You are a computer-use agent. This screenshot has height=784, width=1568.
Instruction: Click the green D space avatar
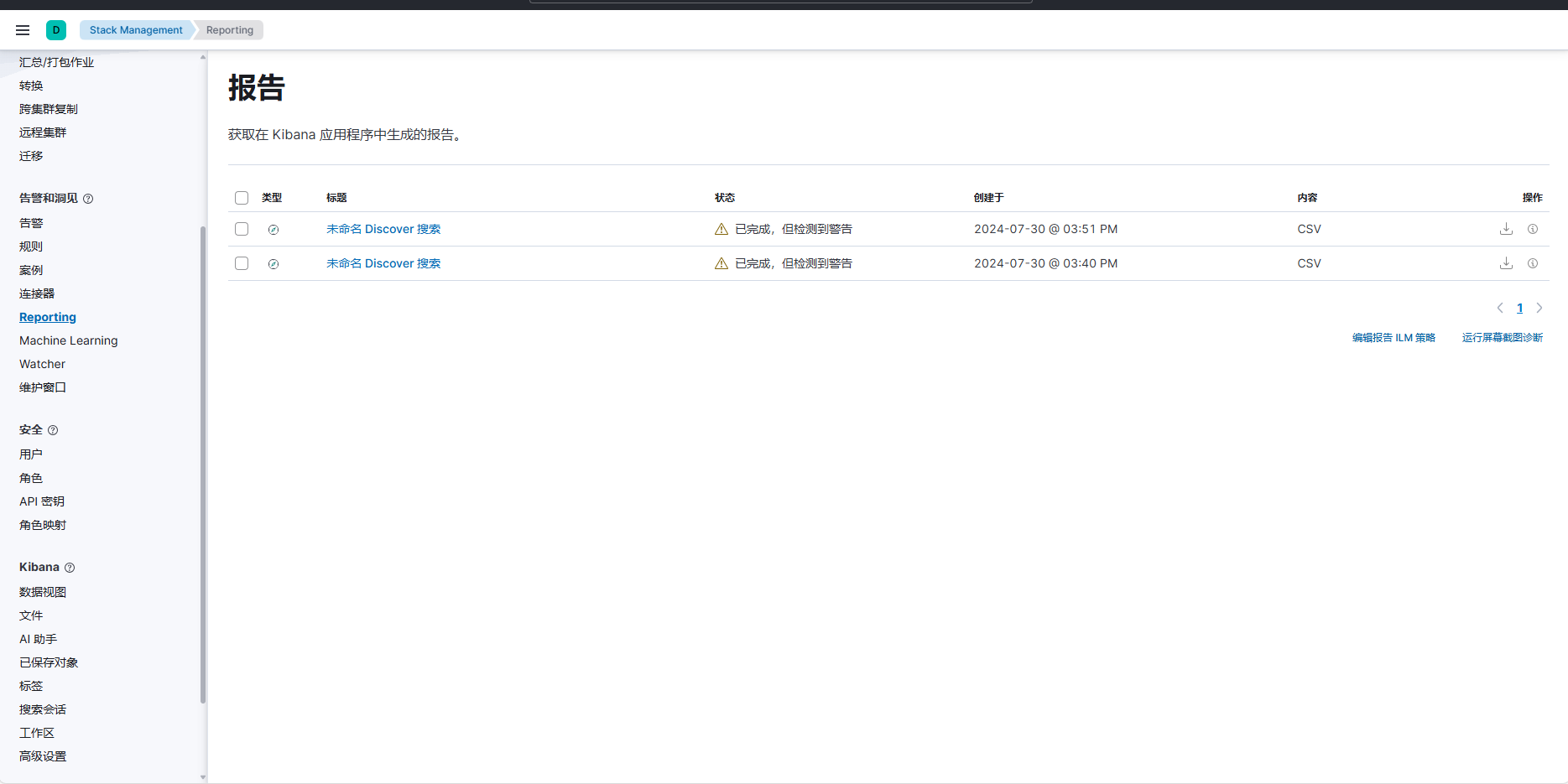pyautogui.click(x=56, y=30)
